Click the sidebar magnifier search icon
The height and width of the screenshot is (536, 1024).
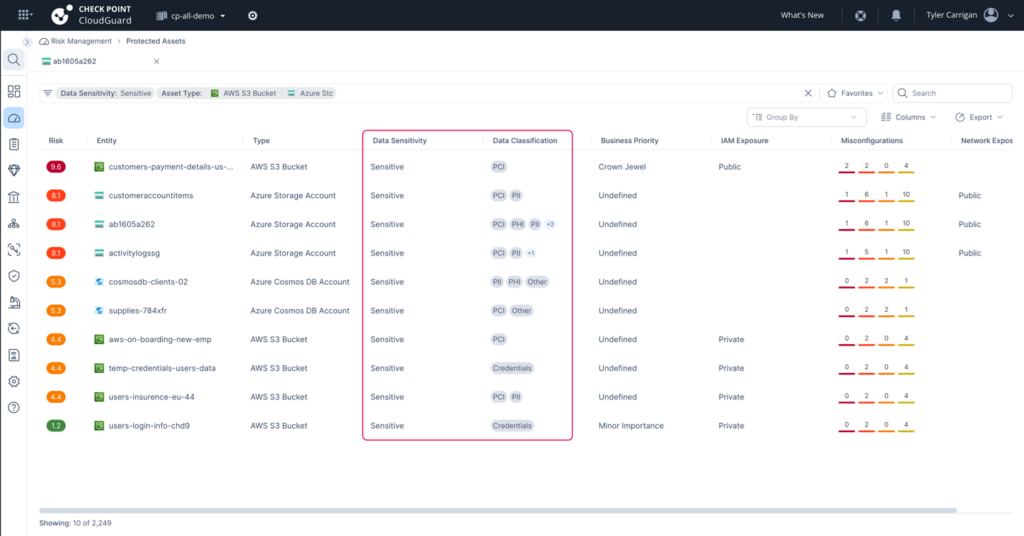click(14, 60)
